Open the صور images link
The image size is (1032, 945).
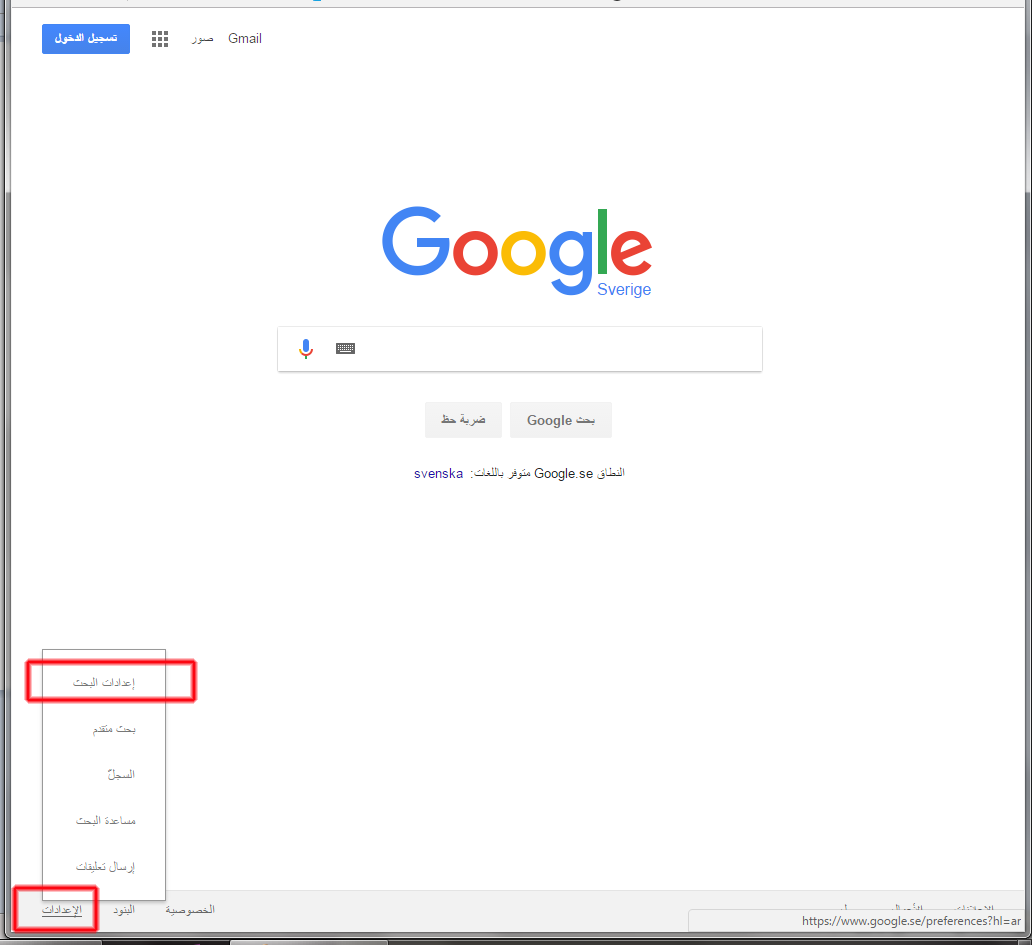coord(202,39)
